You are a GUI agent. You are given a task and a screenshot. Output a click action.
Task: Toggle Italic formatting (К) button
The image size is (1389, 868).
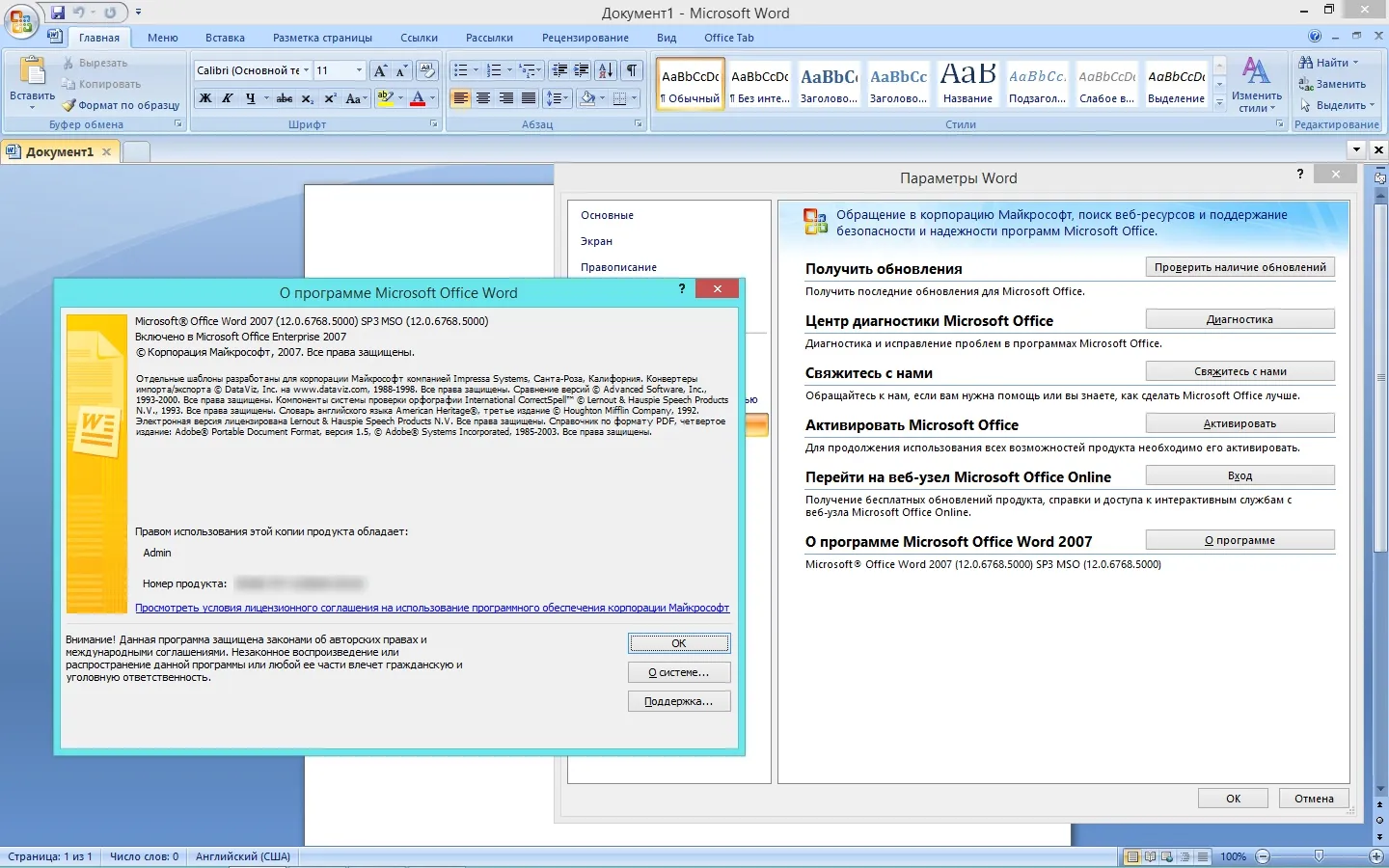point(228,98)
